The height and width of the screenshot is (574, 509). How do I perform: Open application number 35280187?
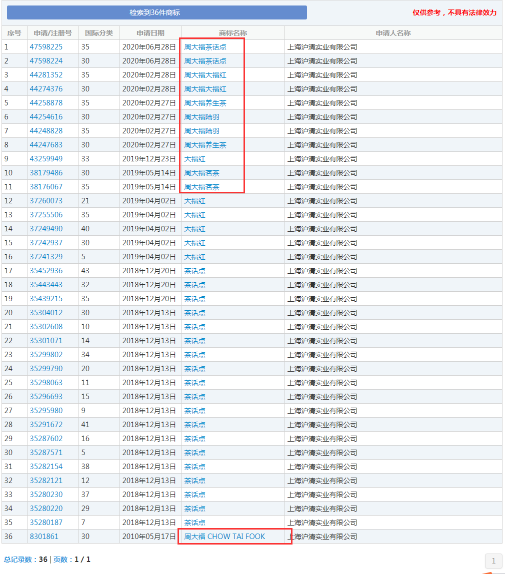[46, 522]
